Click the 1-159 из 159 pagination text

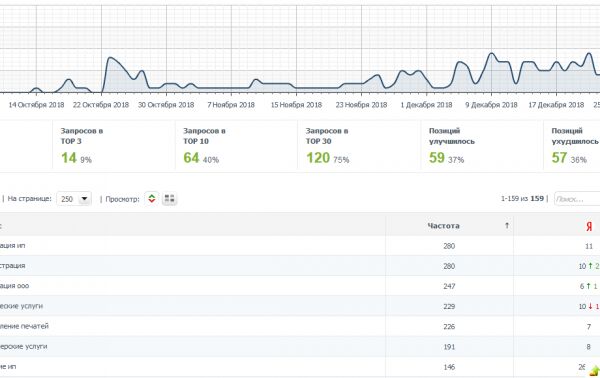tap(522, 199)
